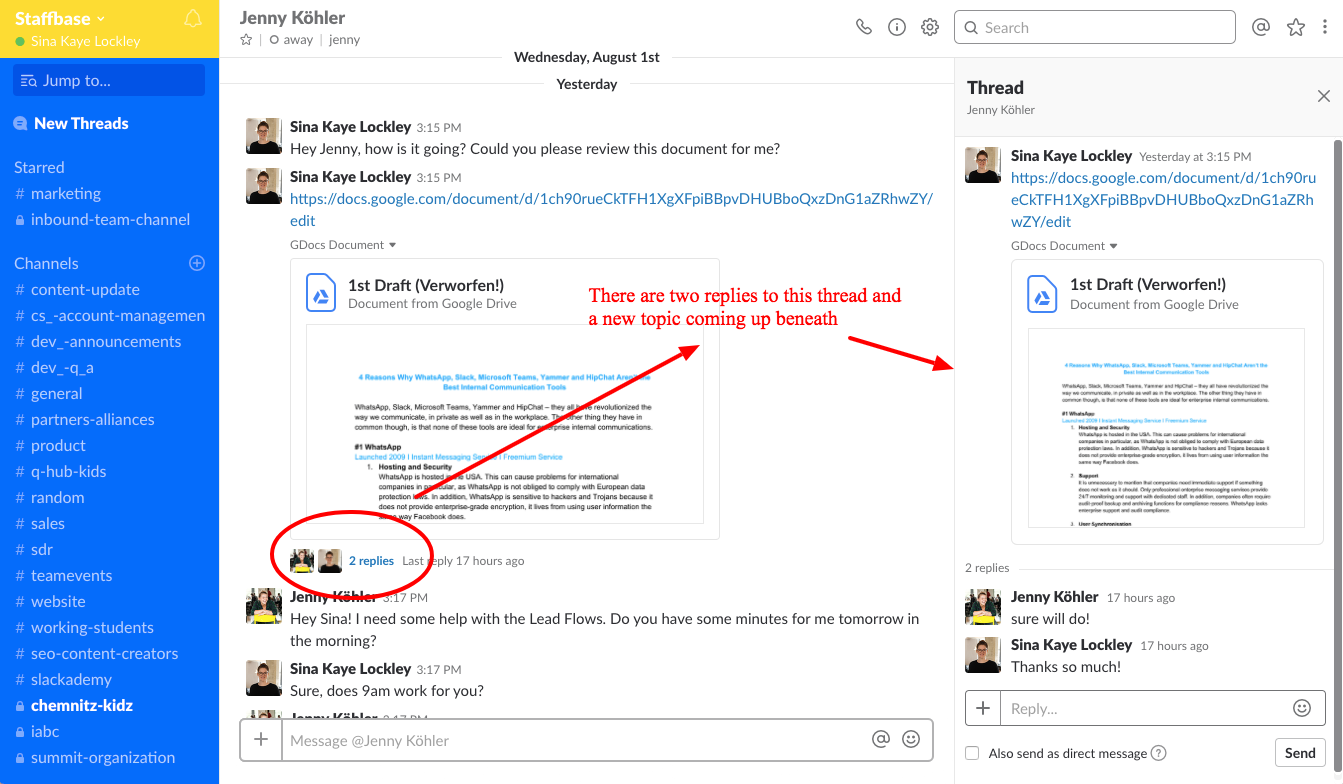The height and width of the screenshot is (784, 1343).
Task: Star this conversation from the header
Action: click(x=1296, y=27)
